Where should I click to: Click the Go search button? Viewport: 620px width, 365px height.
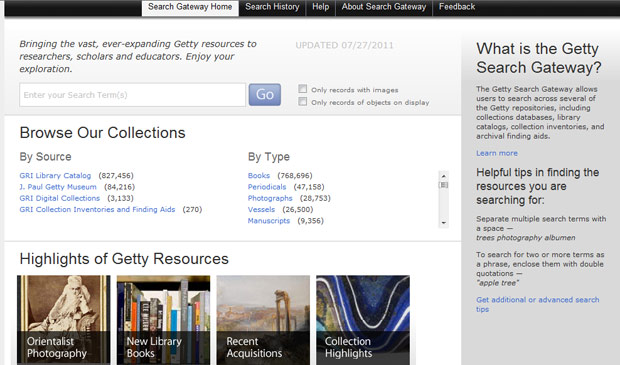pos(265,95)
